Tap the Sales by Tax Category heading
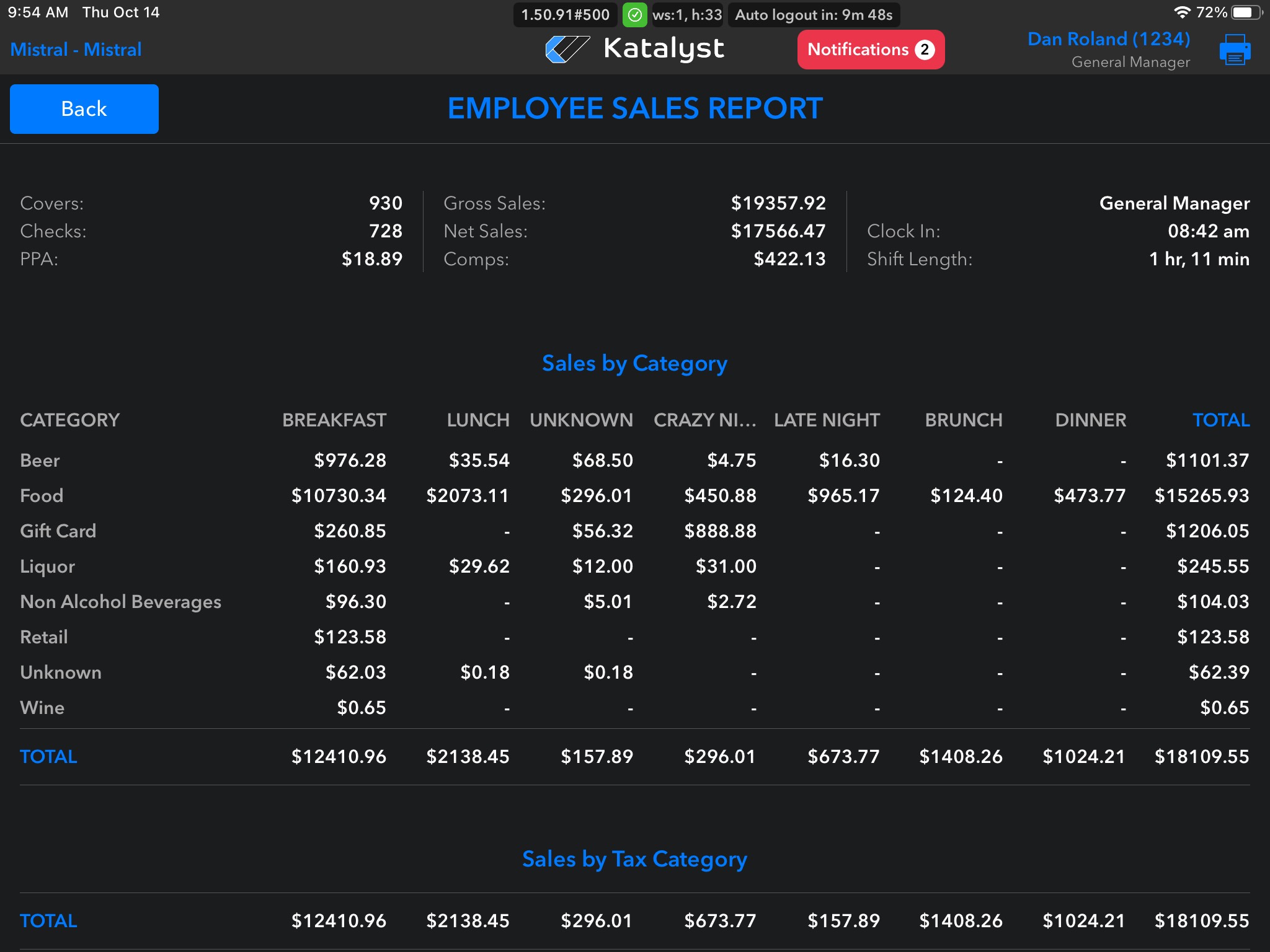1270x952 pixels. (634, 859)
